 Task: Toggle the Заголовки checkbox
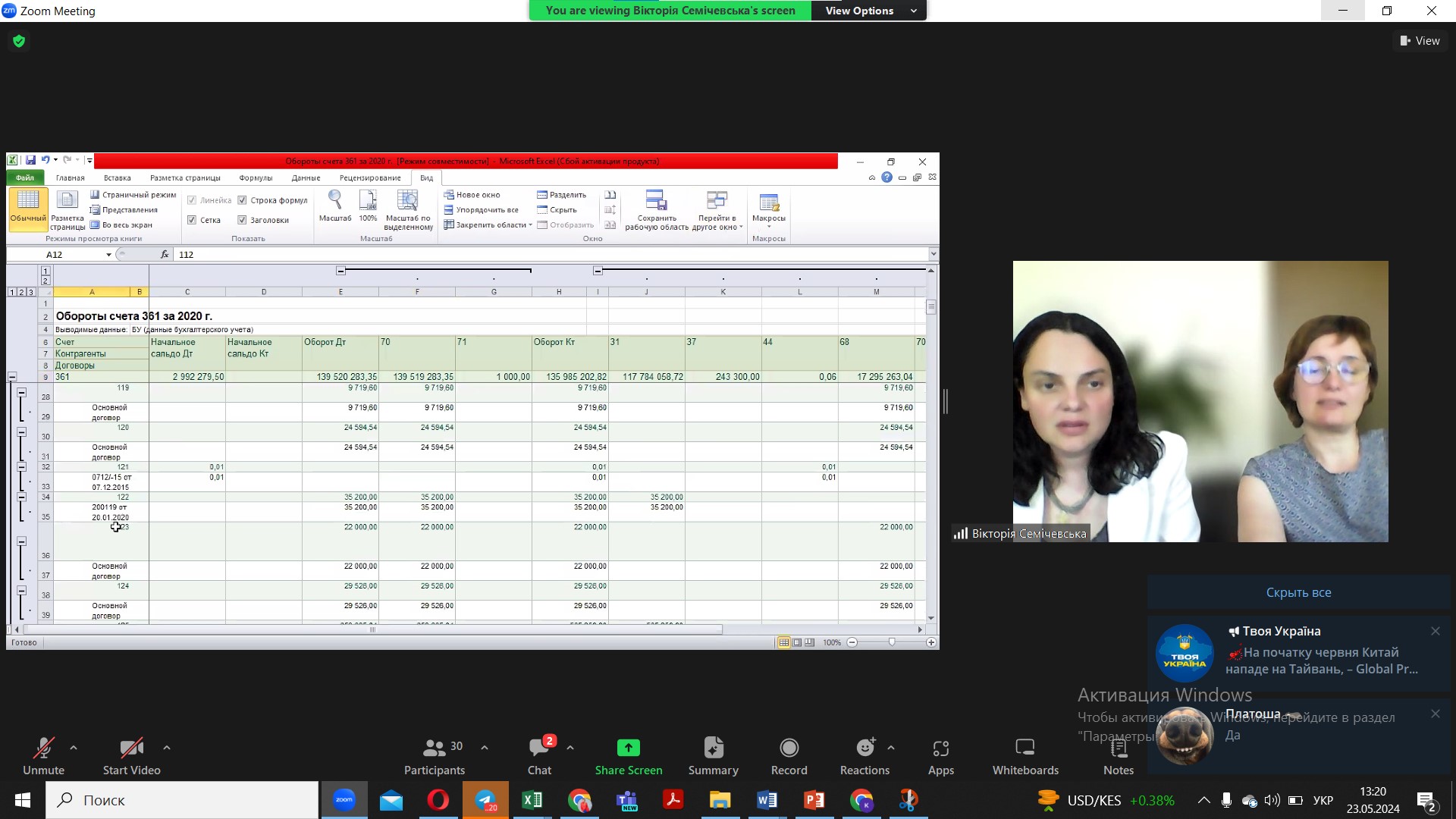click(x=242, y=220)
